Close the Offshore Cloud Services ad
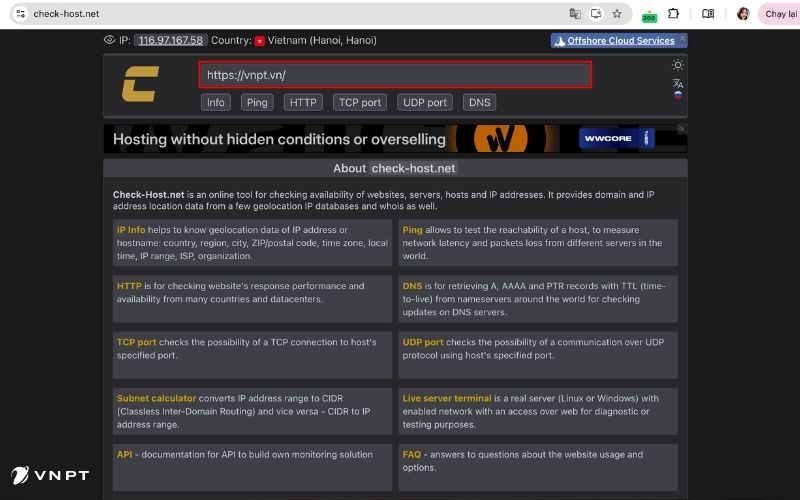Image resolution: width=800 pixels, height=500 pixels. [682, 38]
